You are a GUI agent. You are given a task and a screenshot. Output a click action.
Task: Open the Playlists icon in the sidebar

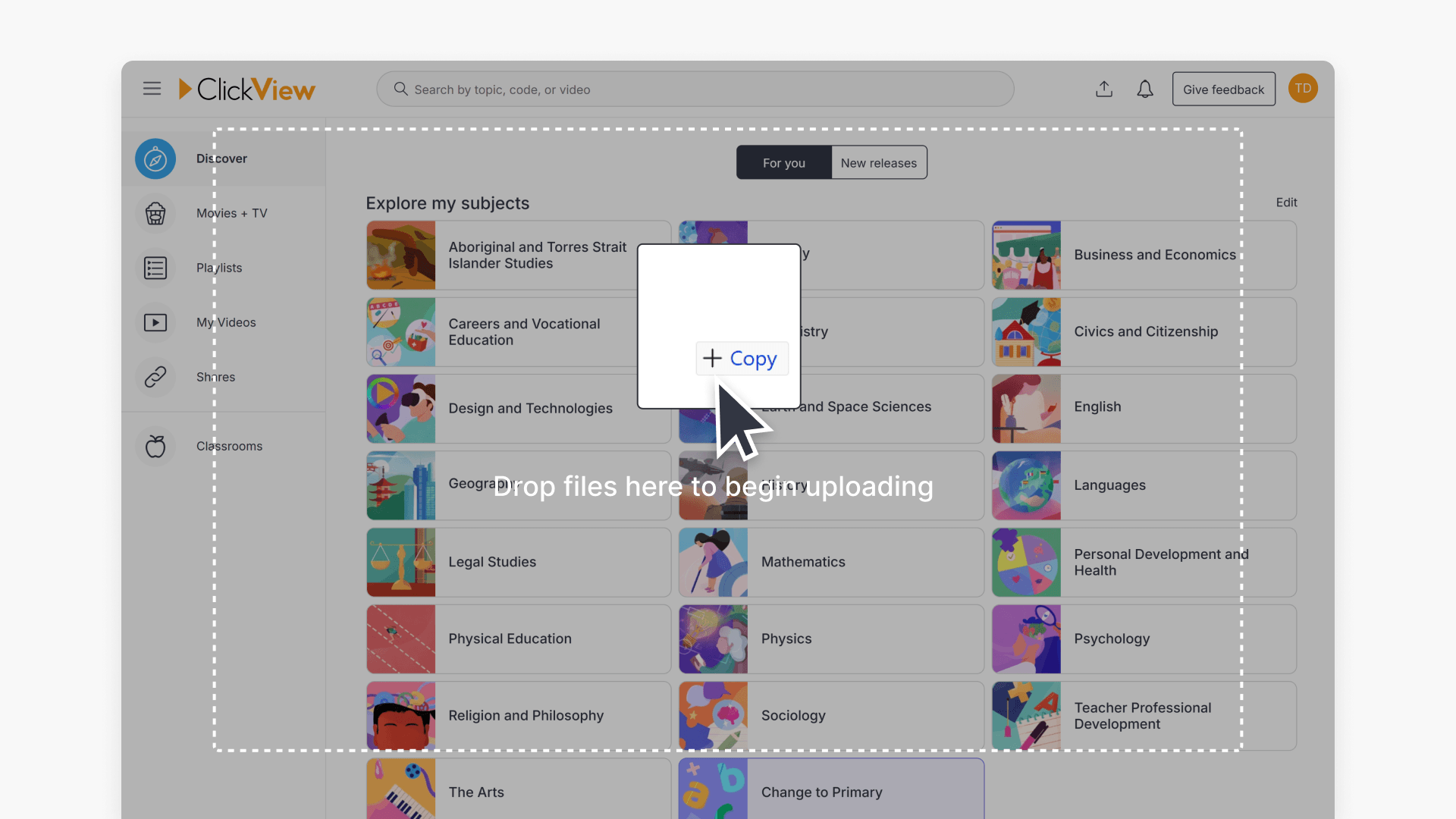click(155, 268)
